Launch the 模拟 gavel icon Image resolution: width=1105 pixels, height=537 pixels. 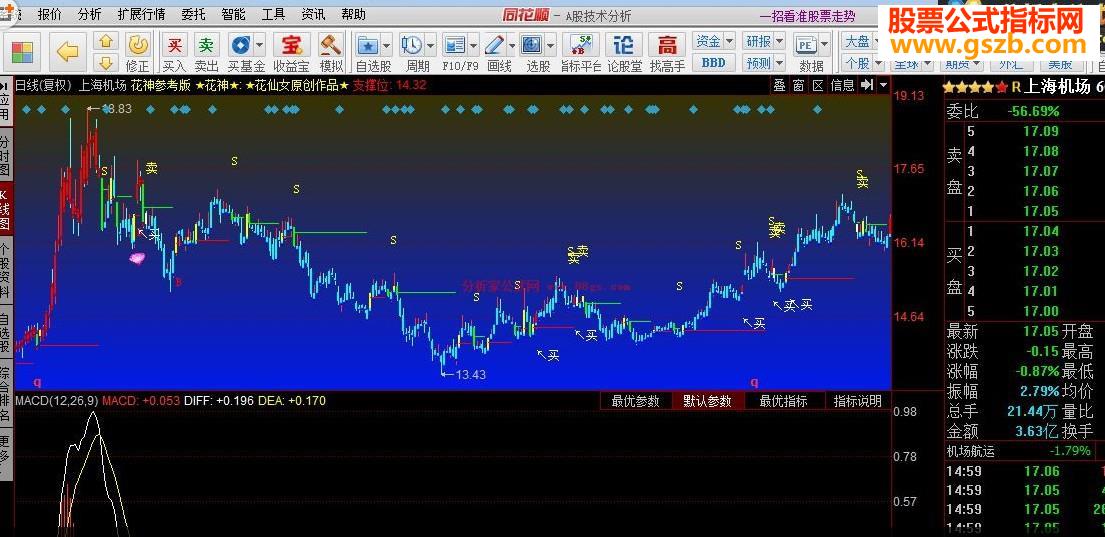point(330,46)
